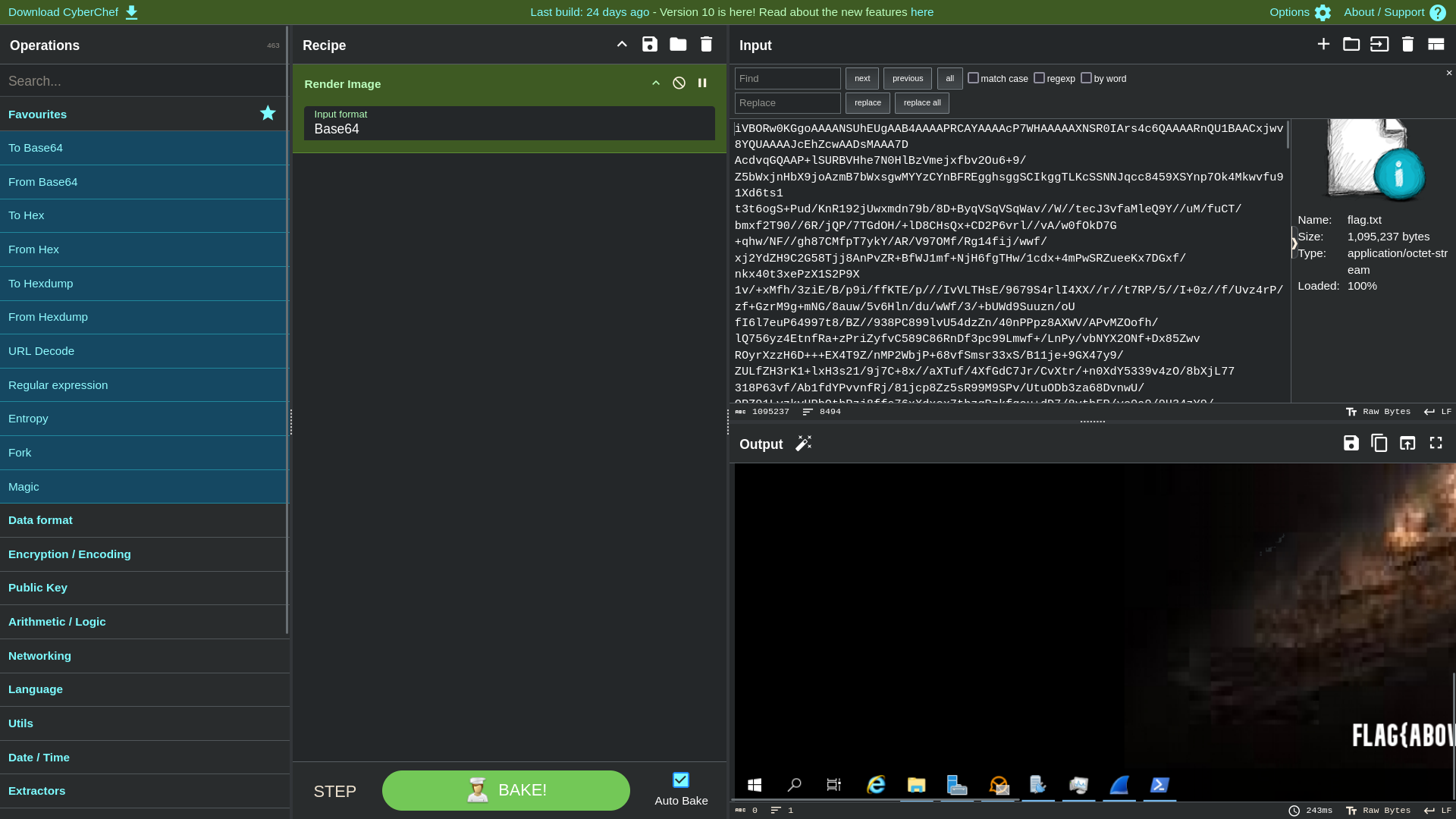The image size is (1456, 819).
Task: Click the replace all button
Action: coord(921,103)
